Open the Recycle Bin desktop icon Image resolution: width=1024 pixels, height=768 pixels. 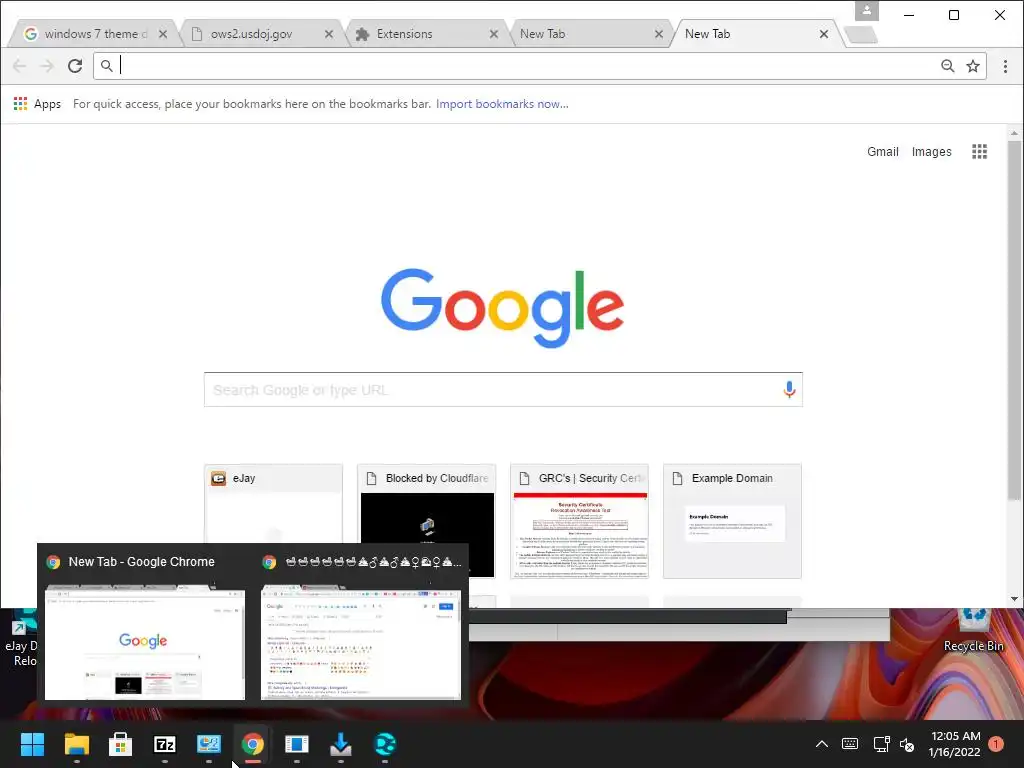(x=973, y=631)
